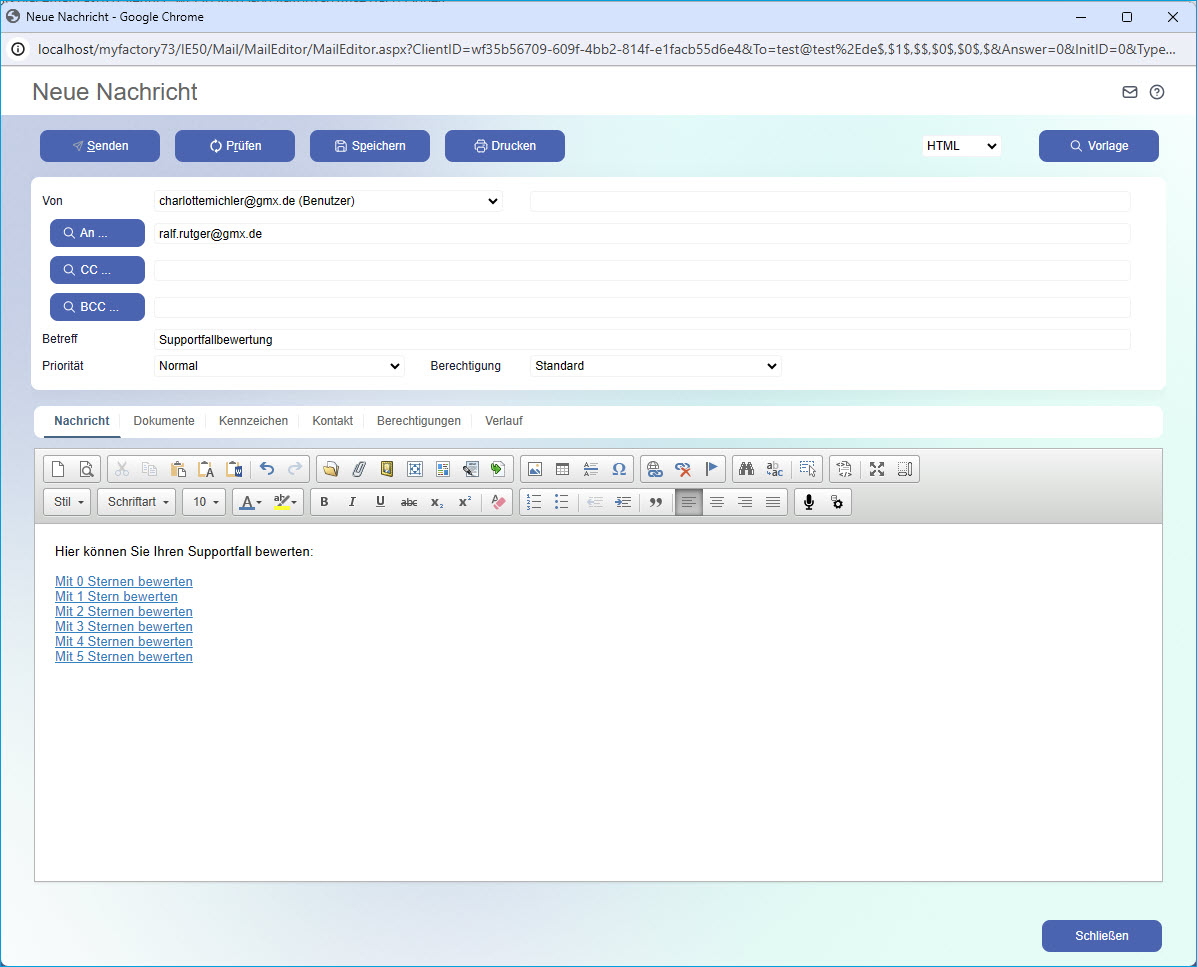This screenshot has width=1197, height=967.
Task: Open the Priorität dropdown set to Normal
Action: coord(279,366)
